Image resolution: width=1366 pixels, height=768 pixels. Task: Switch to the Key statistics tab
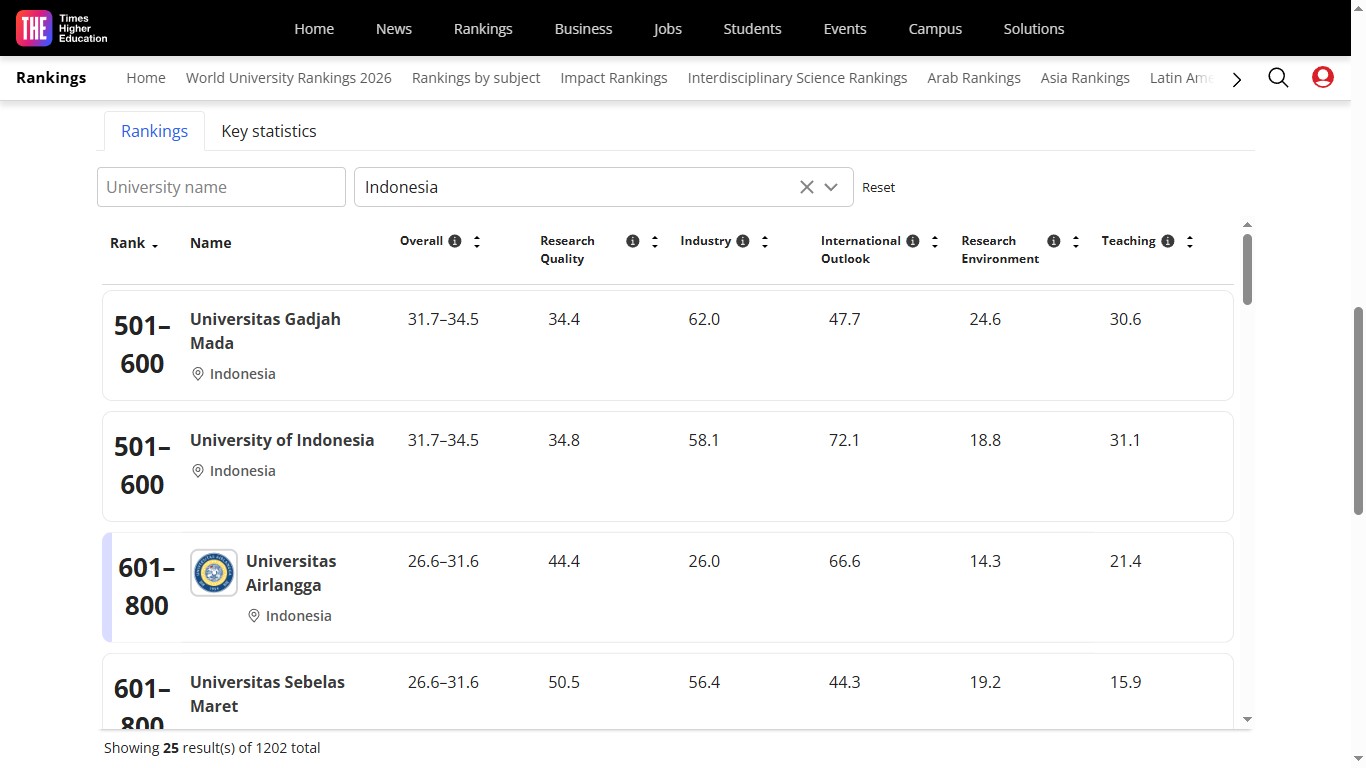pos(268,131)
